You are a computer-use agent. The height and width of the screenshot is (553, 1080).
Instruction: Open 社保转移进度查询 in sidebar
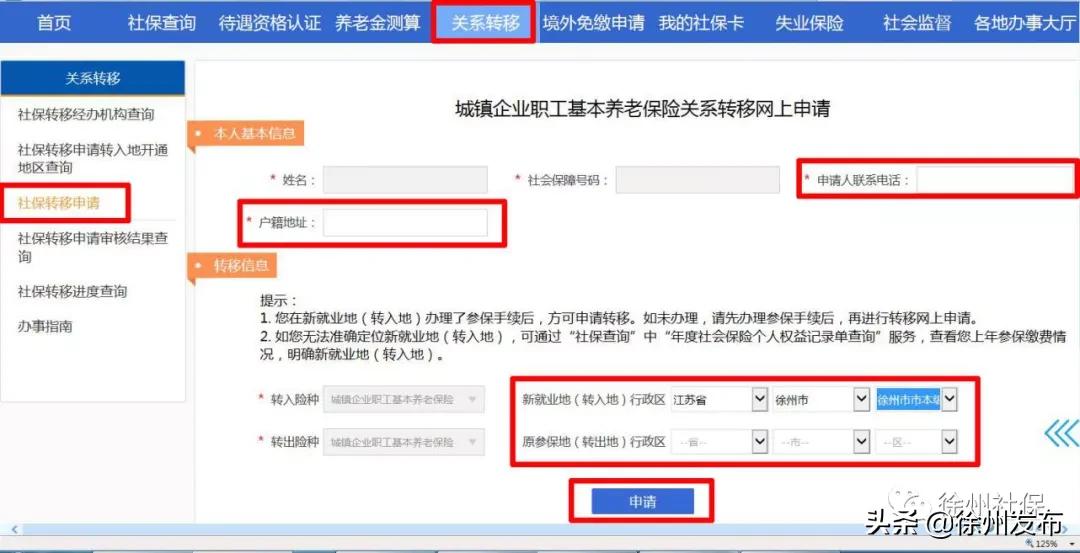point(72,291)
